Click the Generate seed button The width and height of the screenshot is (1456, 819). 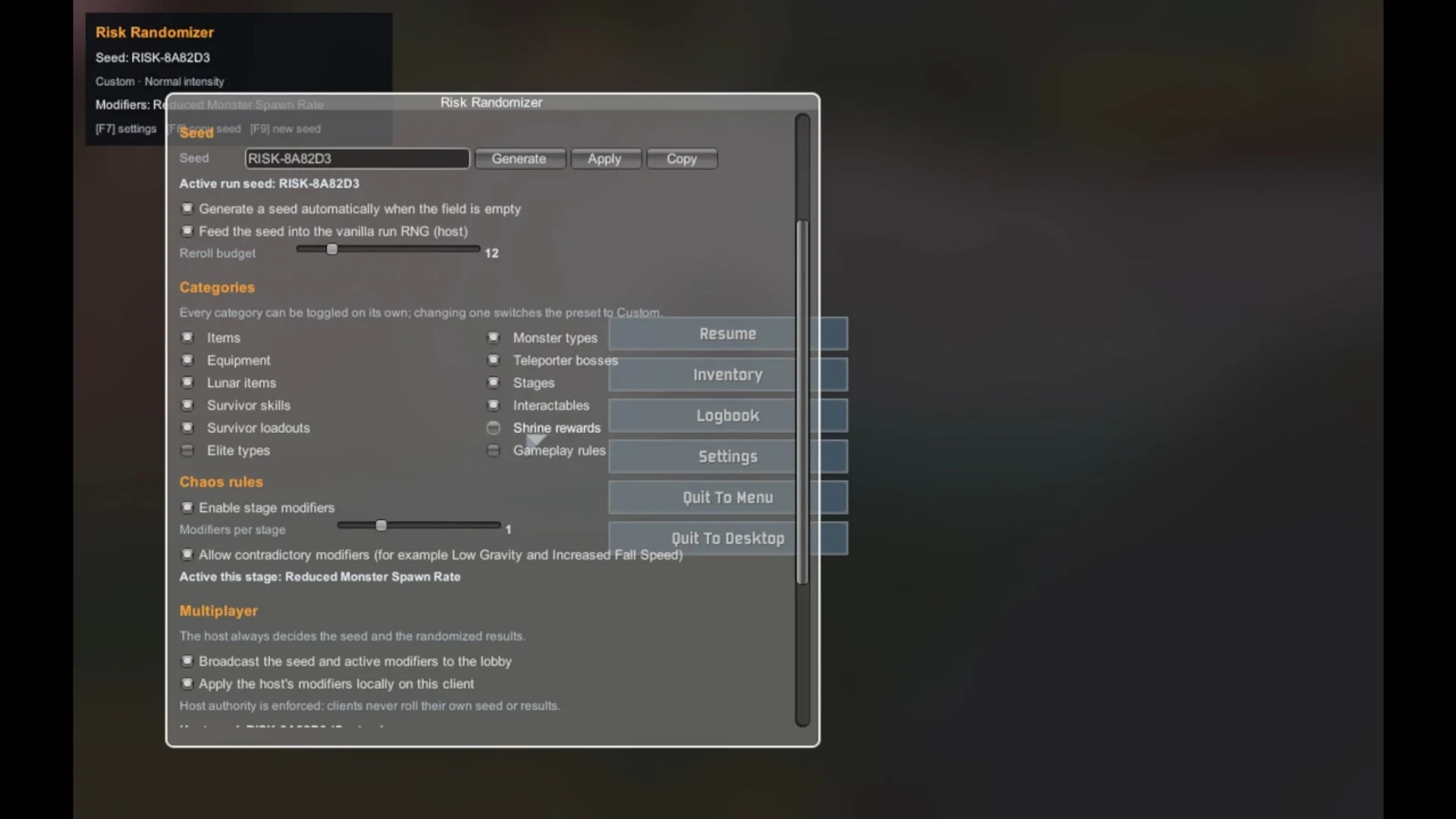519,158
